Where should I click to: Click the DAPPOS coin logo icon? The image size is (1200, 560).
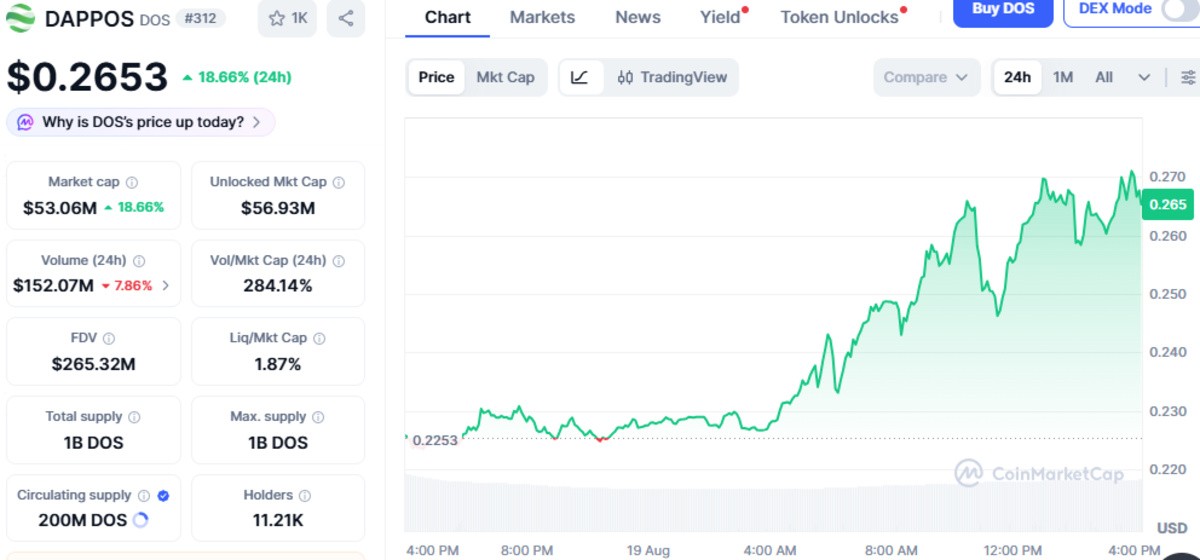[21, 18]
